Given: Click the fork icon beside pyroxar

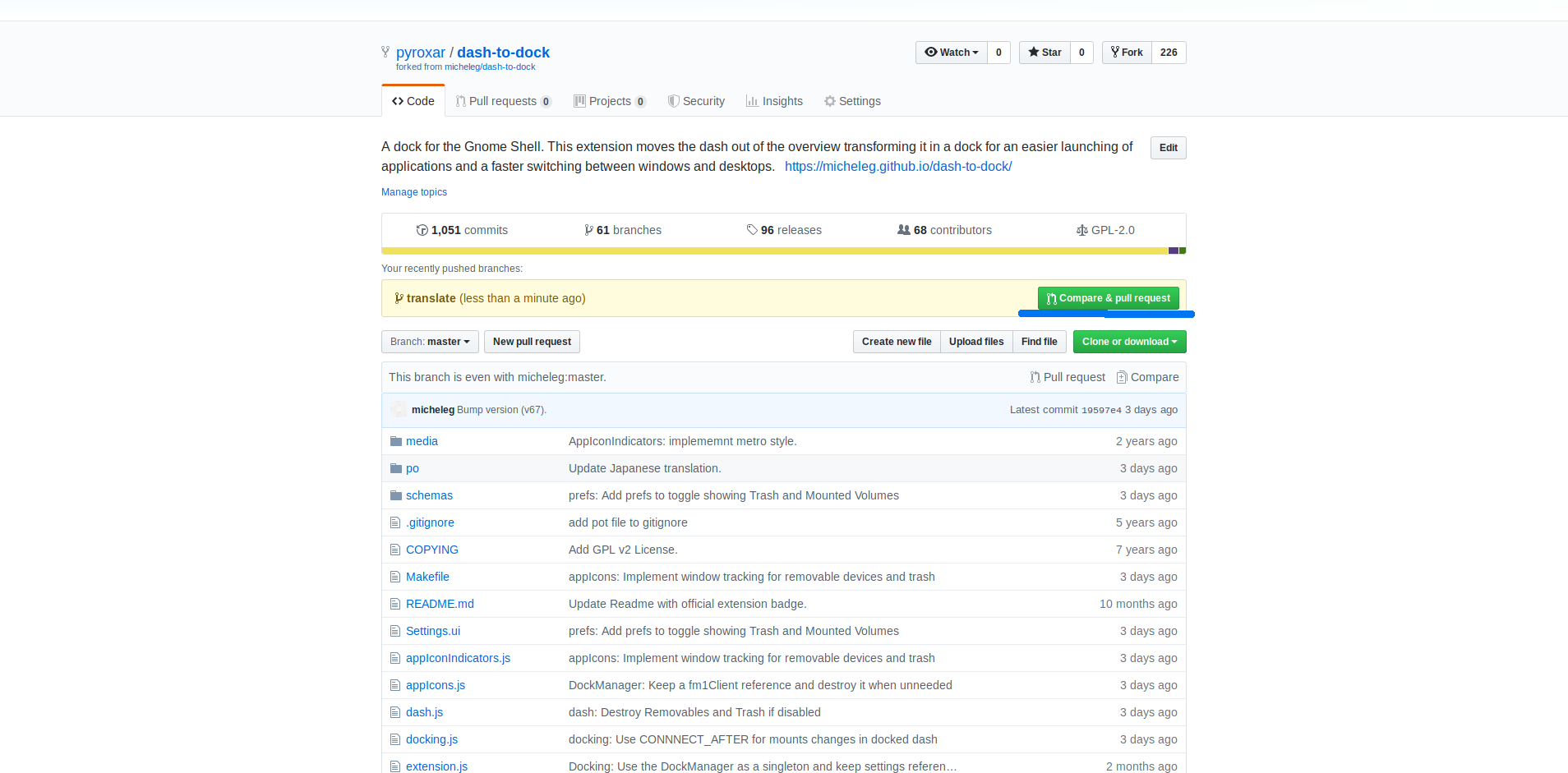Looking at the screenshot, I should (385, 52).
